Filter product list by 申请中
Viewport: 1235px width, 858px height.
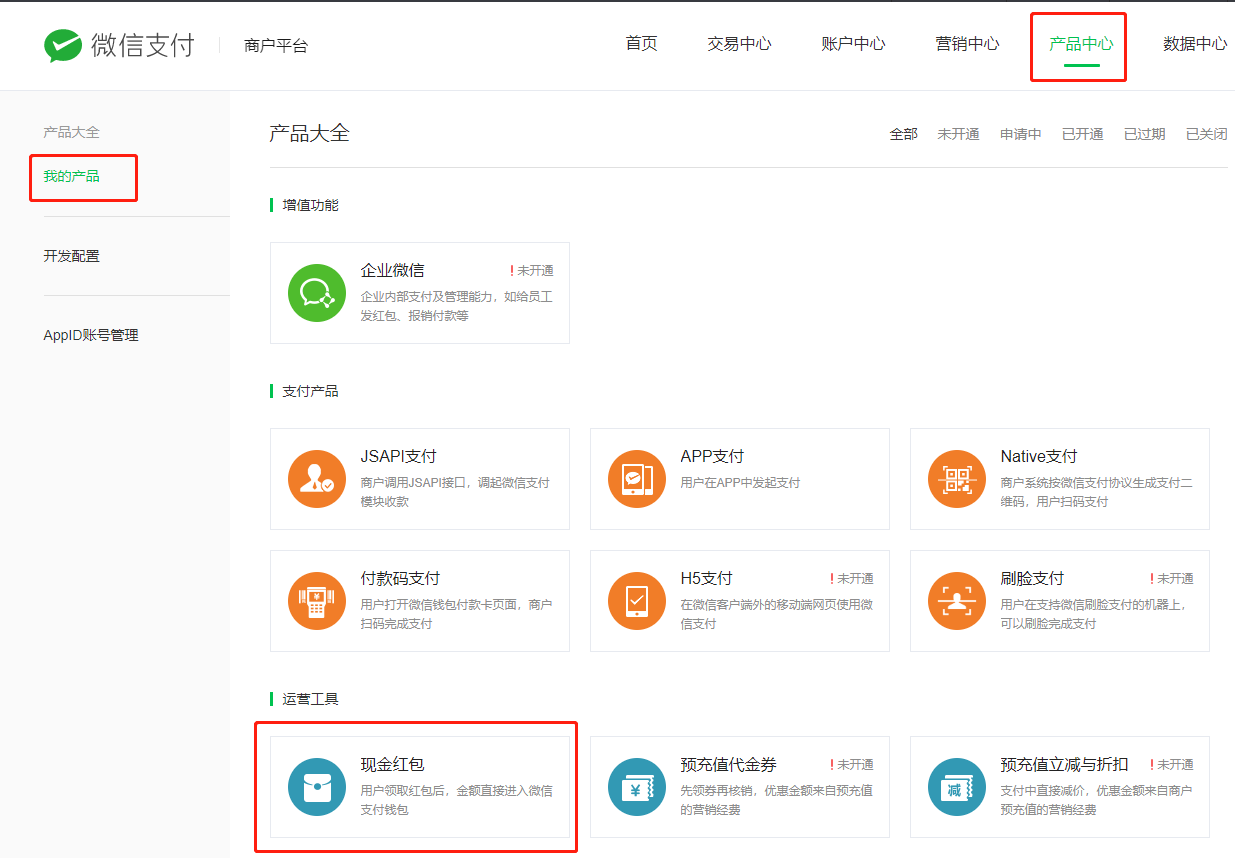1020,134
